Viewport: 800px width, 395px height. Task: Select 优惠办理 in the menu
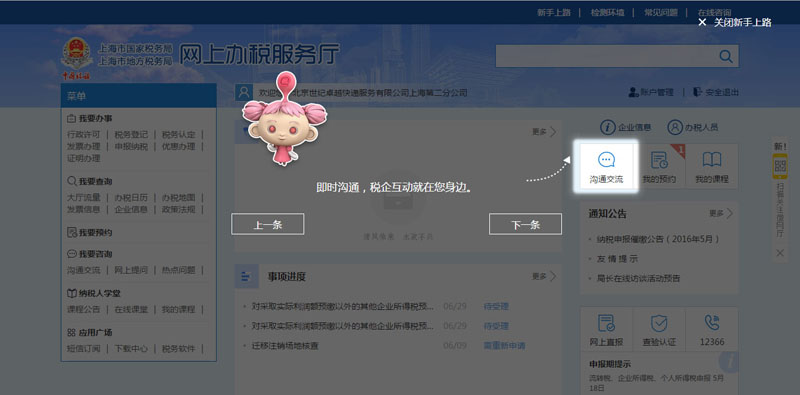pos(179,146)
